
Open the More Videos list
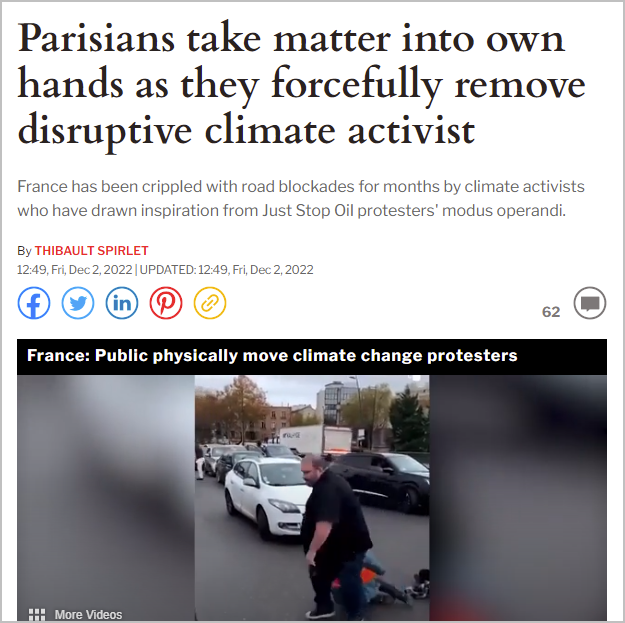pos(88,614)
